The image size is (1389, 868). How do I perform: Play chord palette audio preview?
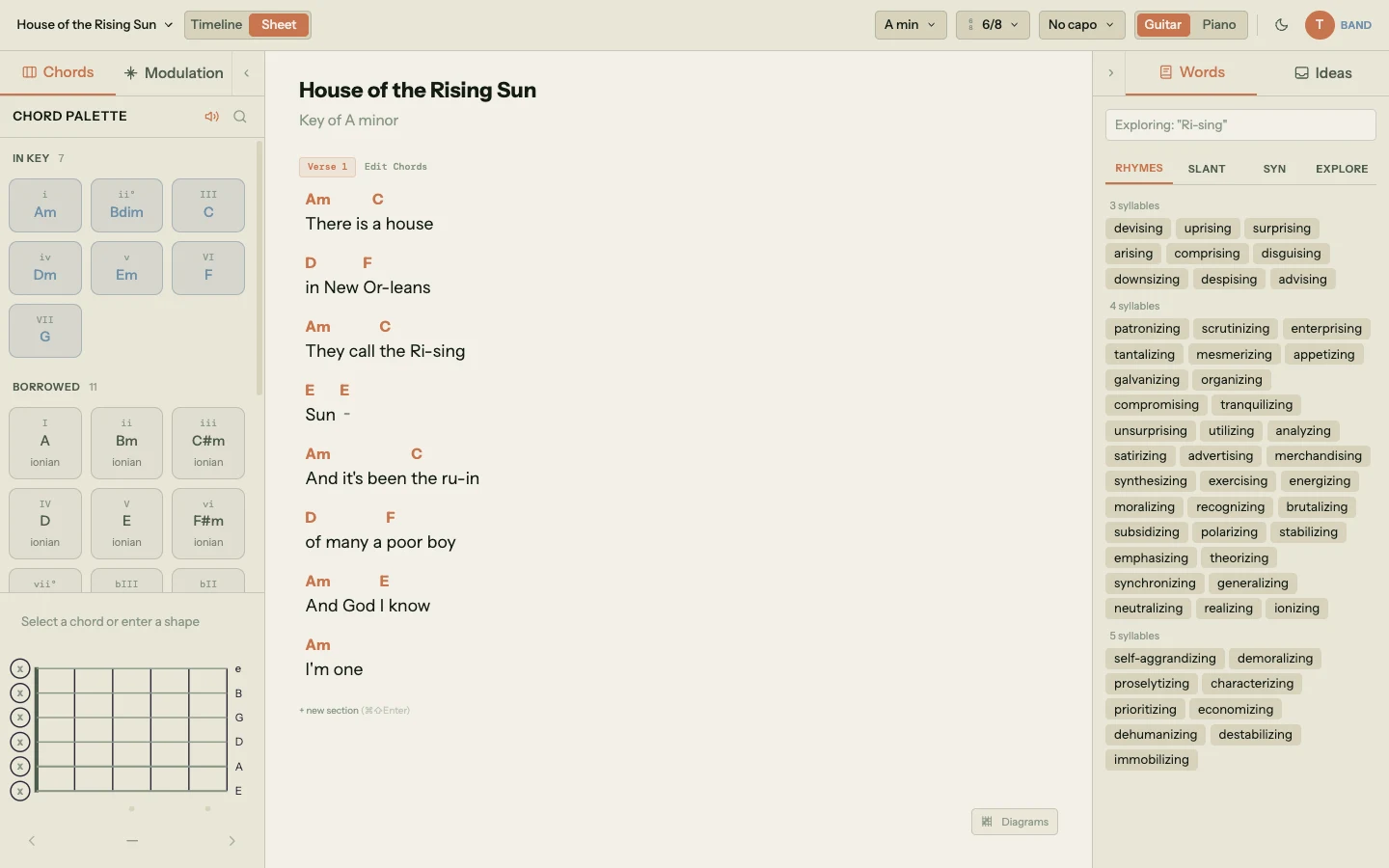pyautogui.click(x=211, y=117)
